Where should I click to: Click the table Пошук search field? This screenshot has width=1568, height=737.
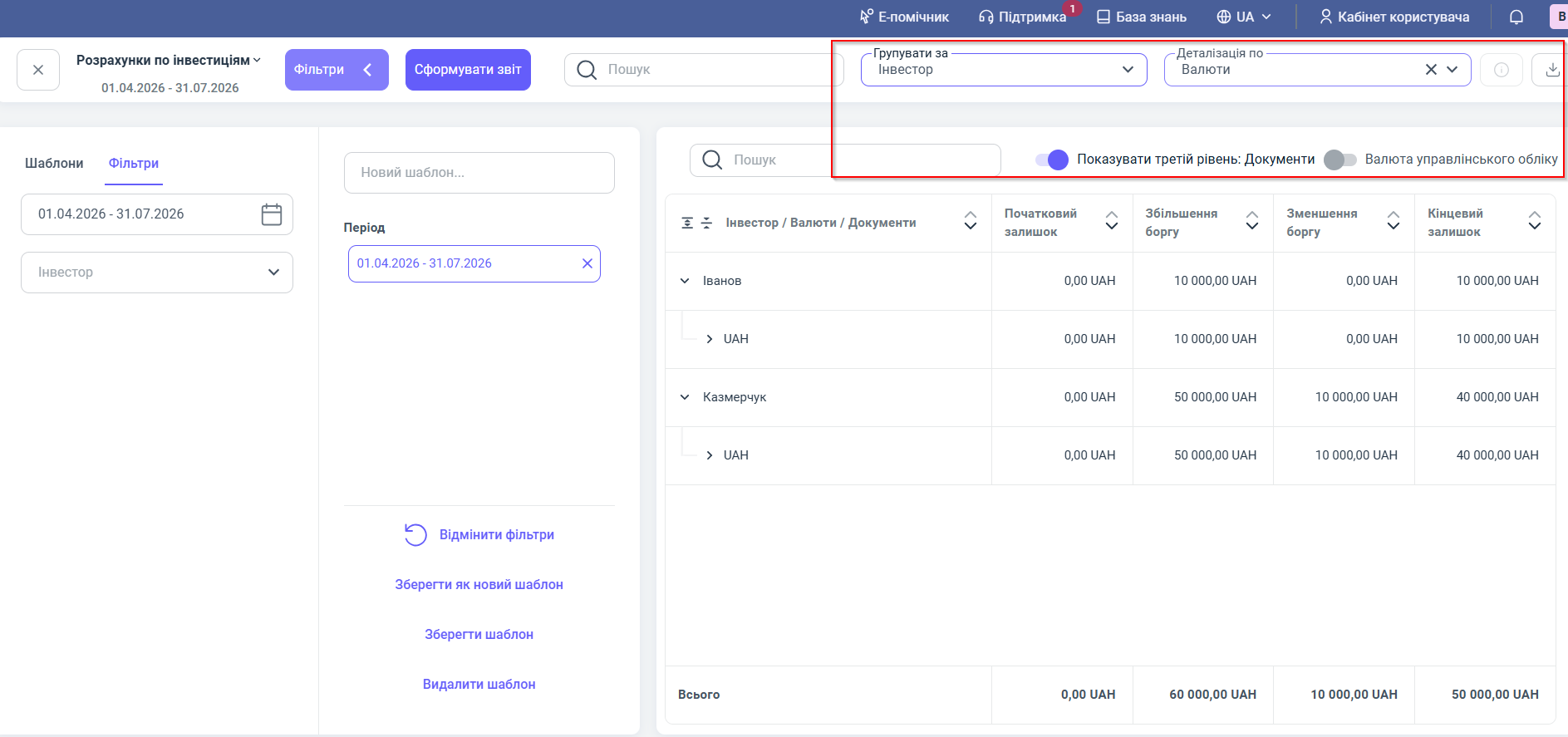tap(845, 160)
